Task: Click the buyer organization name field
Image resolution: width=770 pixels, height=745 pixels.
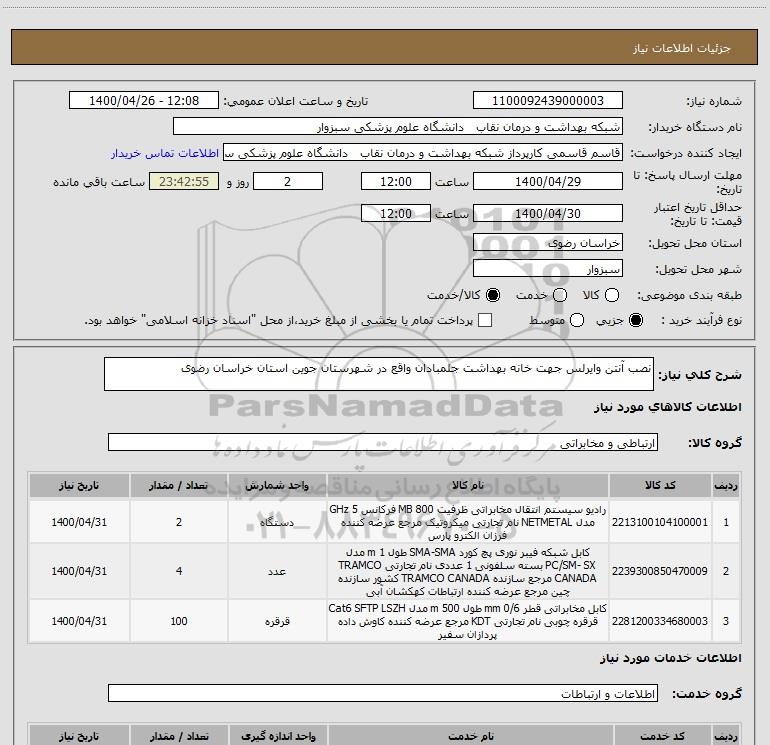Action: tap(398, 126)
